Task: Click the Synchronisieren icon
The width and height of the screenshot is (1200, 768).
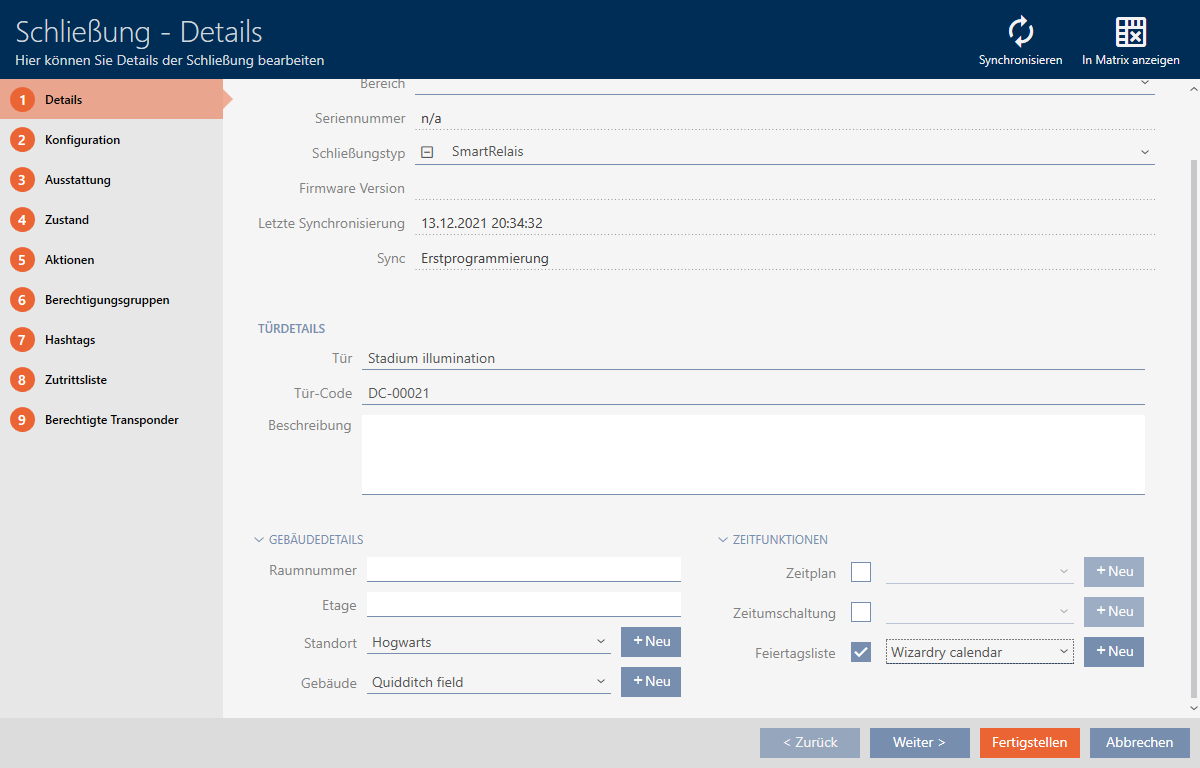Action: click(1020, 32)
